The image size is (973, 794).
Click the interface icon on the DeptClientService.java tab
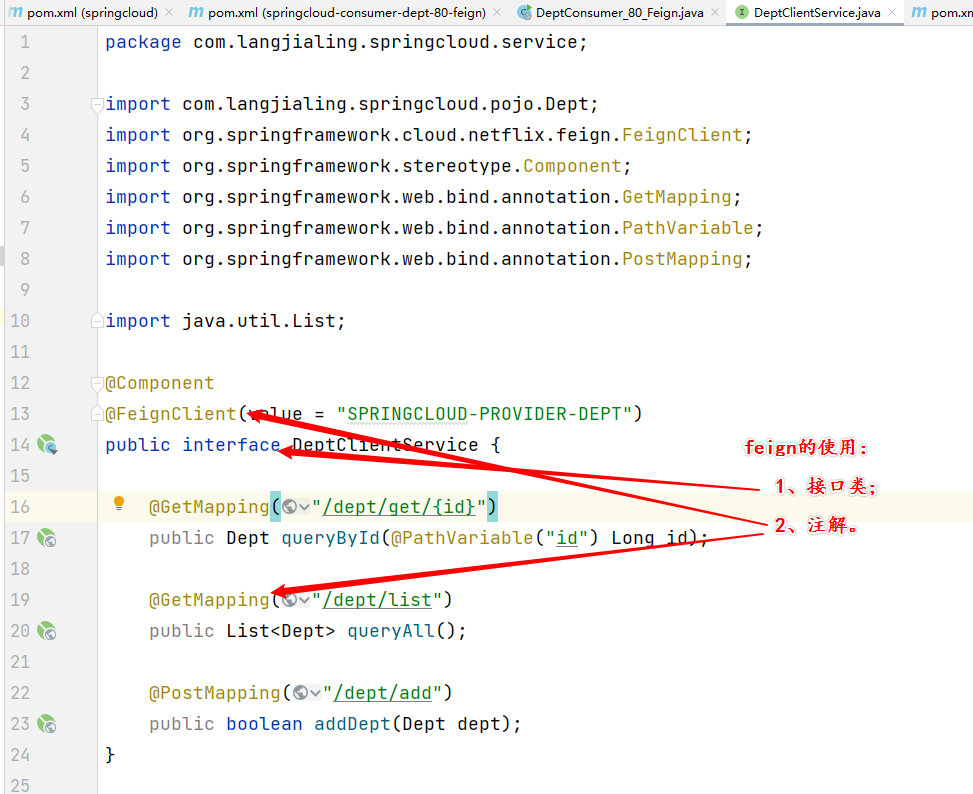742,12
